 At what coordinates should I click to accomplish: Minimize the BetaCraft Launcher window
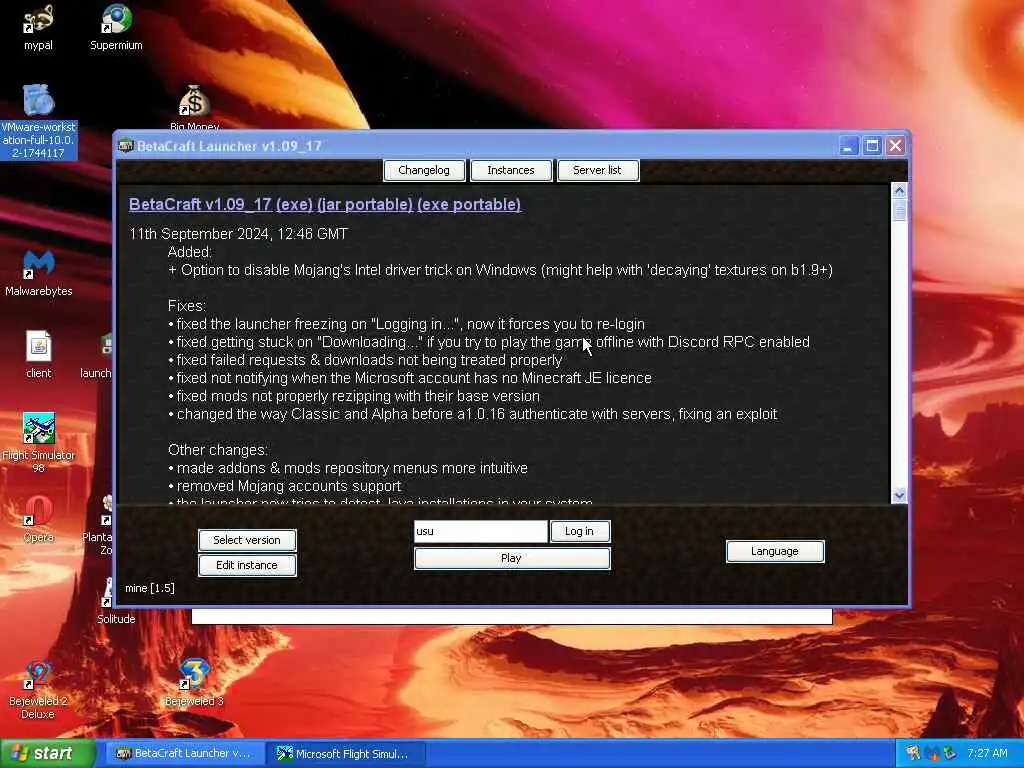[848, 146]
